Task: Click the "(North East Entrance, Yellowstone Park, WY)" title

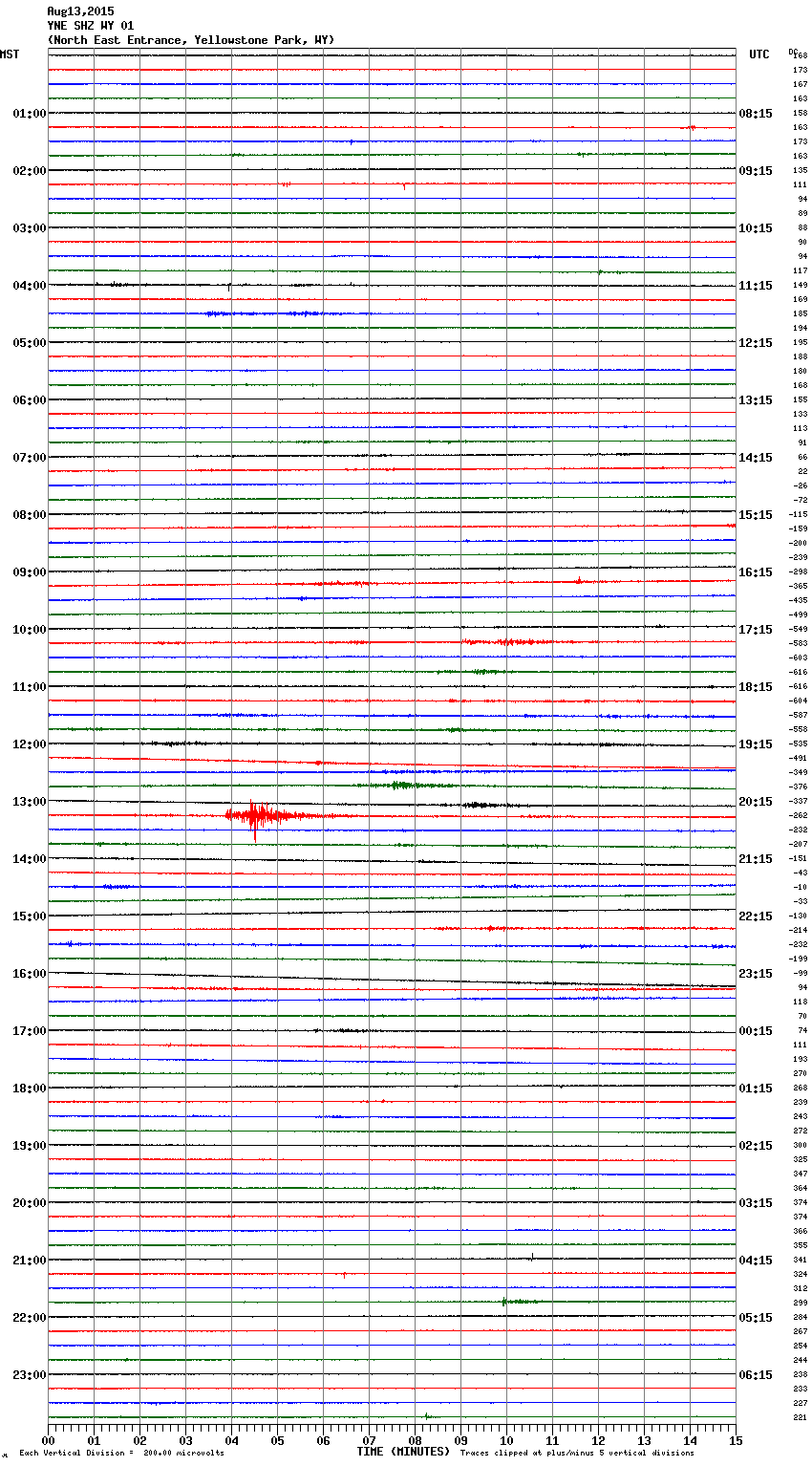Action: pyautogui.click(x=191, y=40)
